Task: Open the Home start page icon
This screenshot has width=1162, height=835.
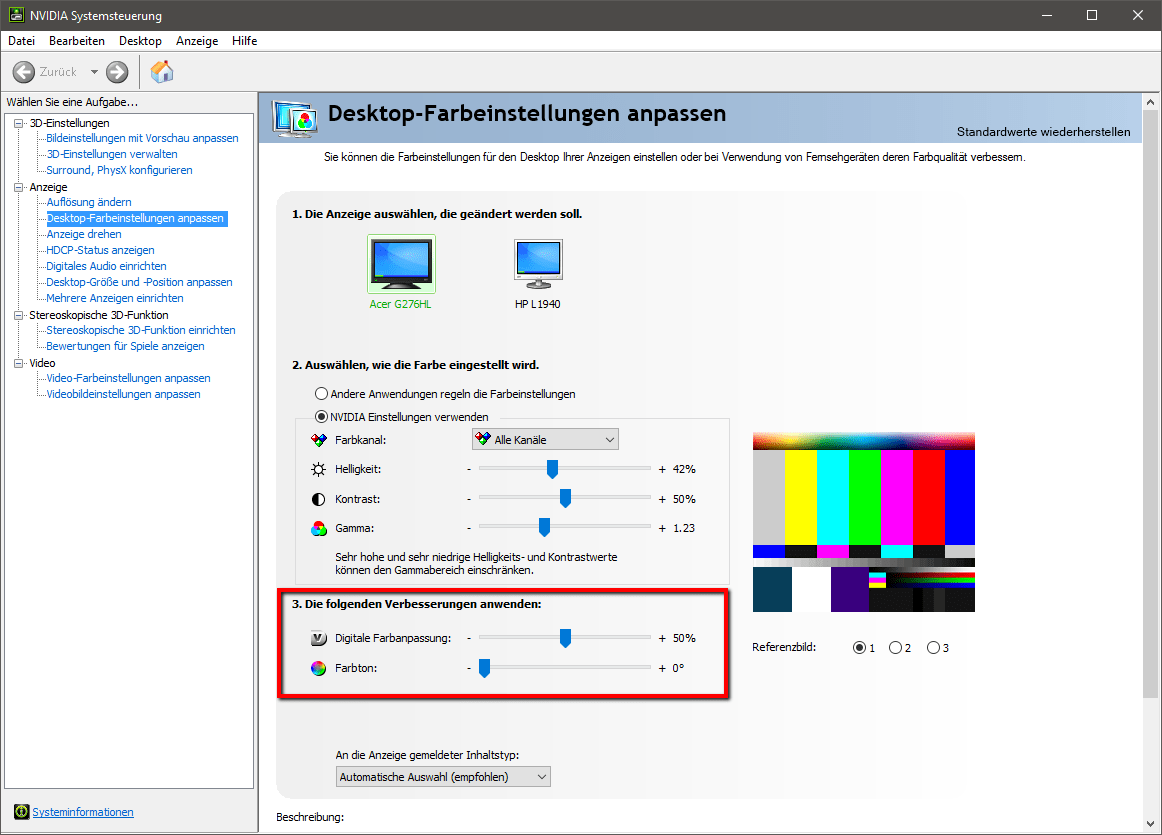Action: click(162, 72)
